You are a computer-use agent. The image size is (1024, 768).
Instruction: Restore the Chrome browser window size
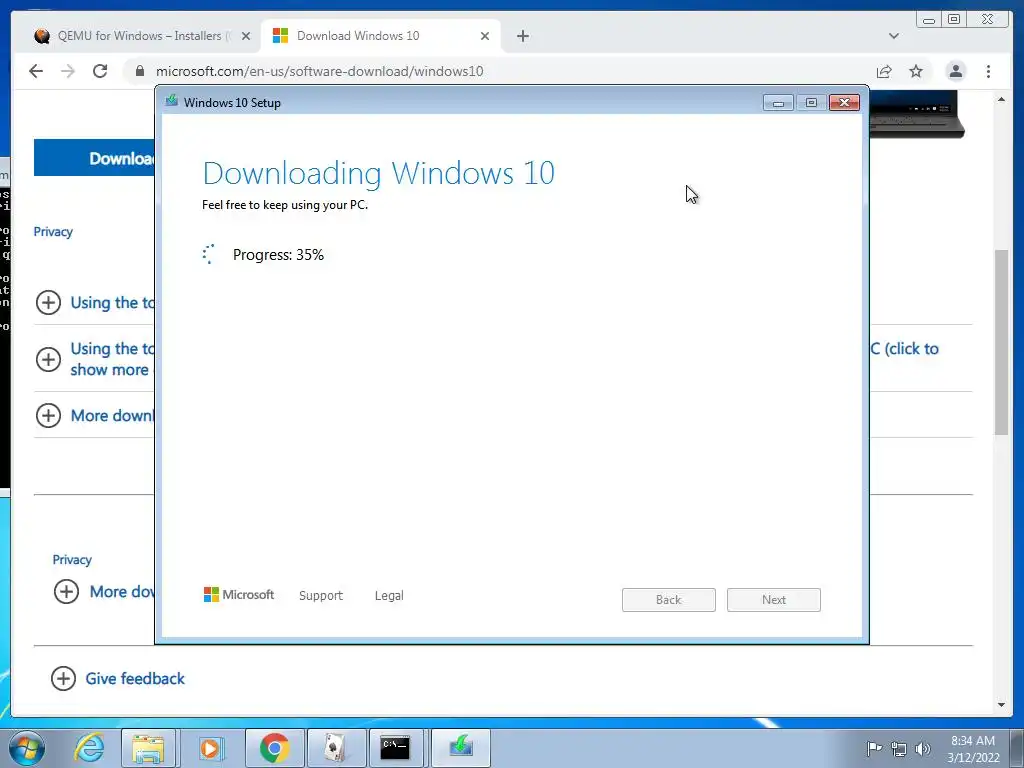pyautogui.click(x=954, y=20)
